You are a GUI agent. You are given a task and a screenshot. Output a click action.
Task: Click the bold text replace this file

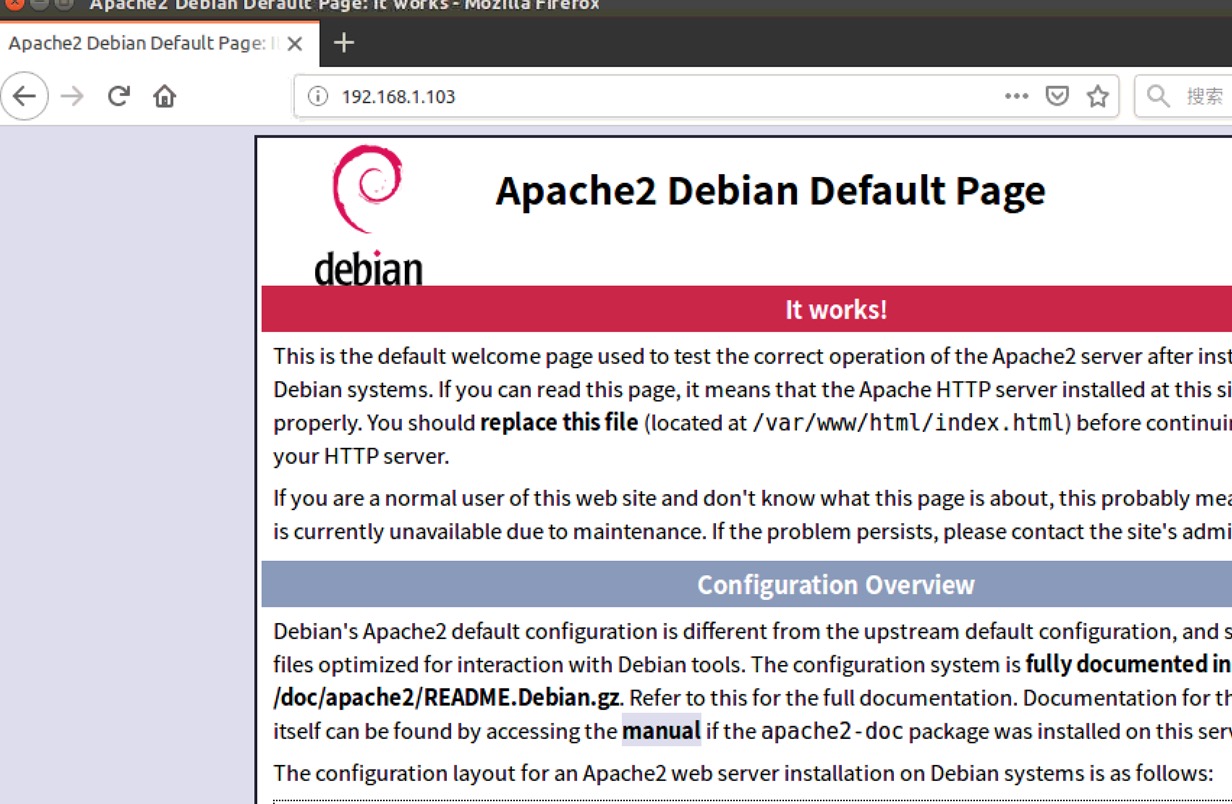[x=559, y=422]
